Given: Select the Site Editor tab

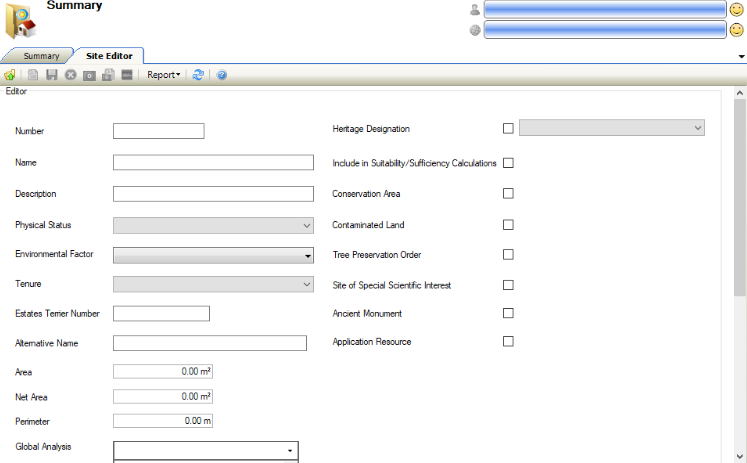Looking at the screenshot, I should 108,56.
